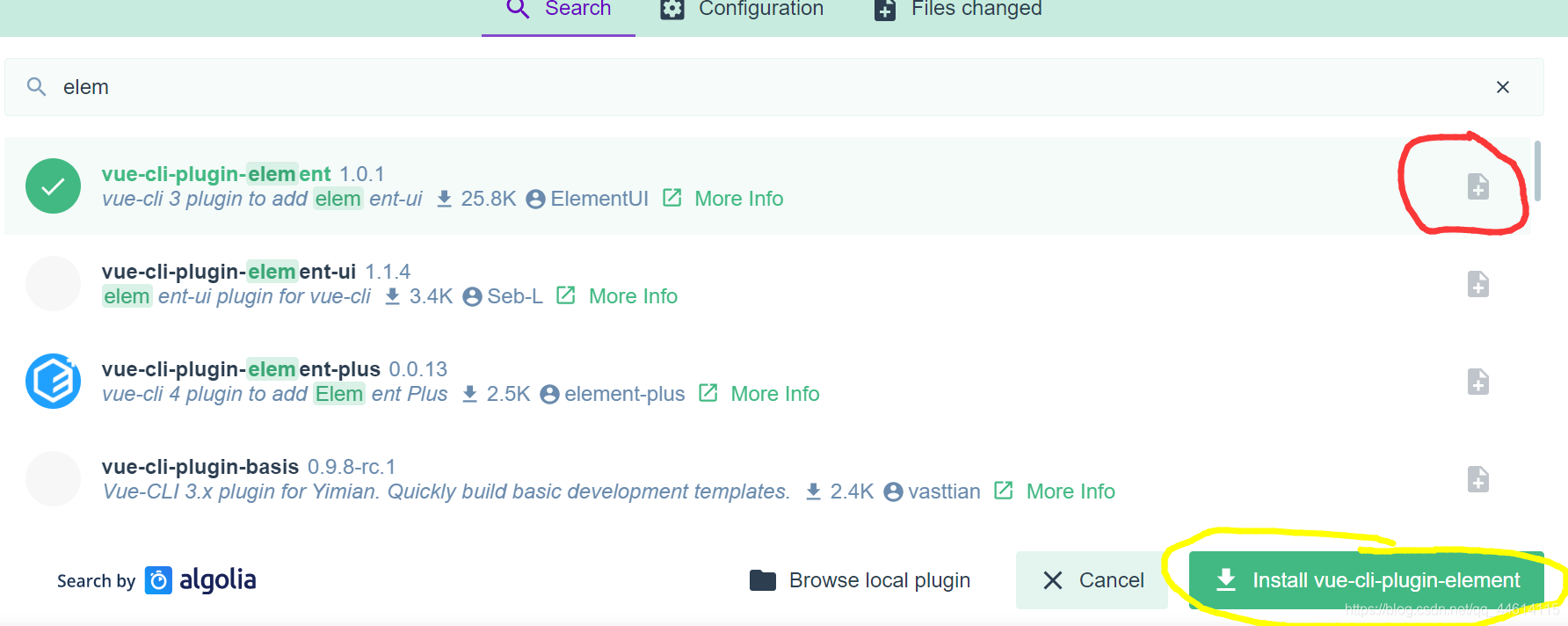Click add-file icon on vue-cli-plugin-element-plus row
Viewport: 1568px width, 626px height.
coord(1478,382)
